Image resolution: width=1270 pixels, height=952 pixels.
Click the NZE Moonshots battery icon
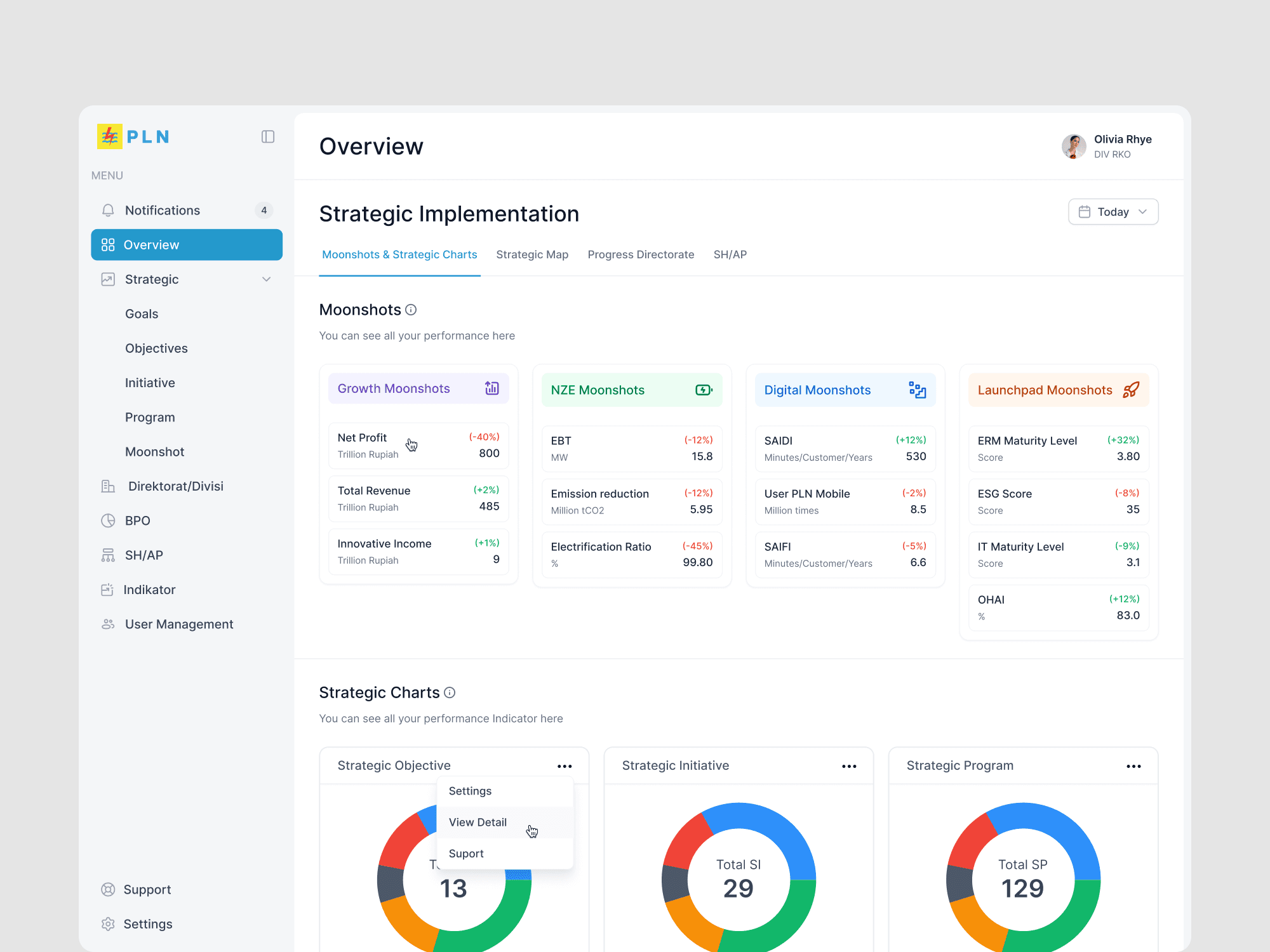pos(704,390)
